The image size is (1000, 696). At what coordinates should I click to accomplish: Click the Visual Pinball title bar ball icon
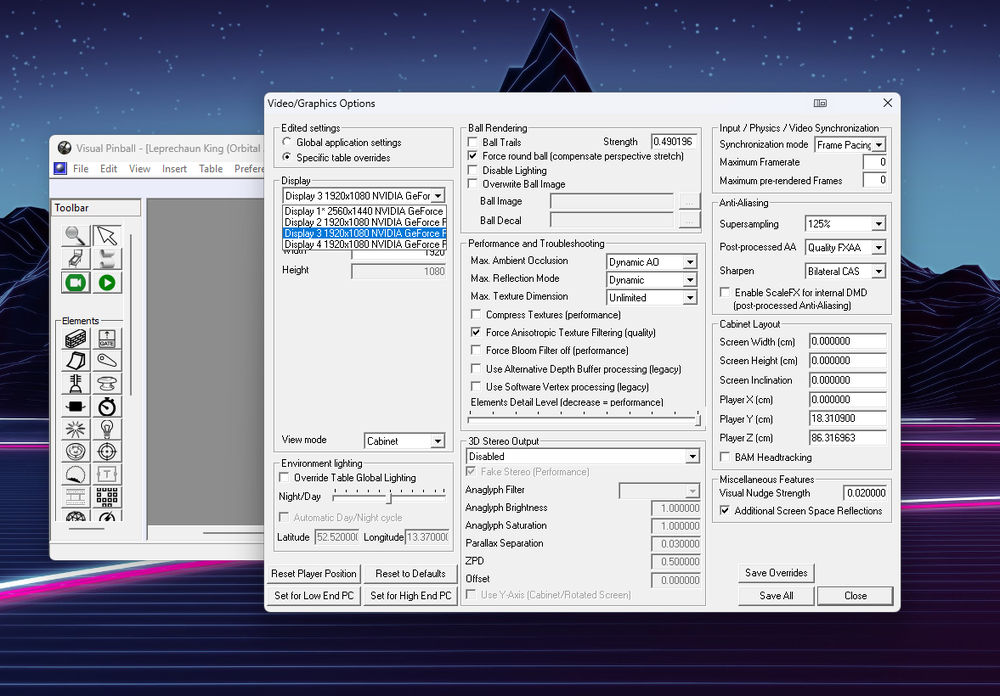[x=64, y=148]
